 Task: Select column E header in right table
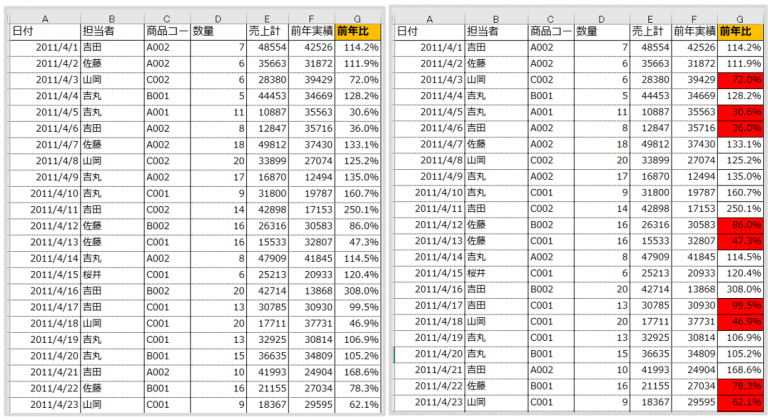click(x=650, y=19)
